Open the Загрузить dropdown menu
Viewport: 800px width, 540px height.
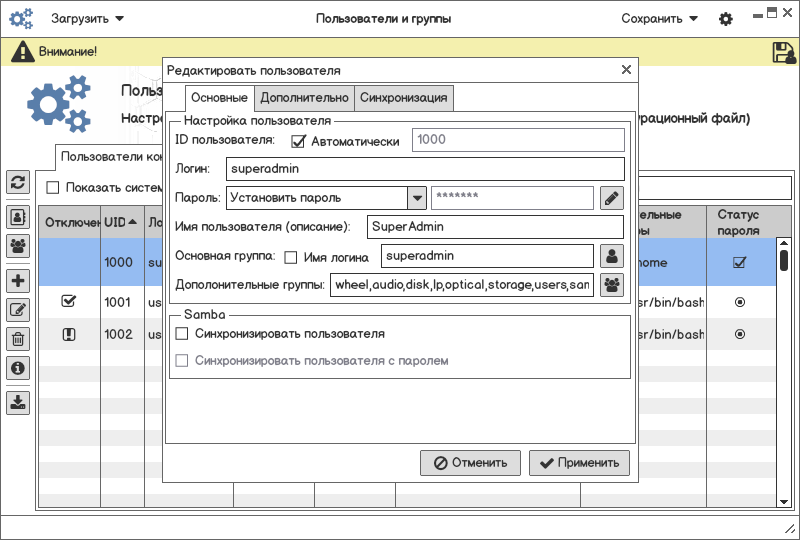pyautogui.click(x=87, y=19)
